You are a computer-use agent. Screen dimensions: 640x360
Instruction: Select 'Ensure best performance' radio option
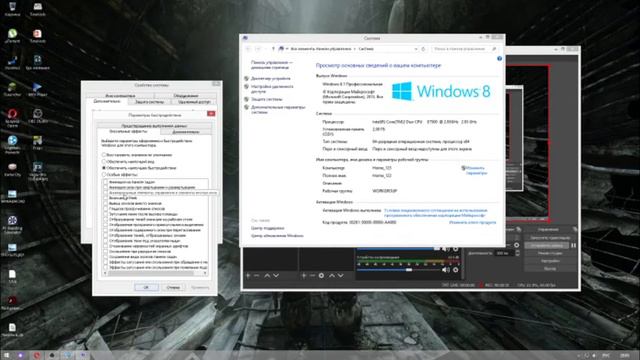104,168
